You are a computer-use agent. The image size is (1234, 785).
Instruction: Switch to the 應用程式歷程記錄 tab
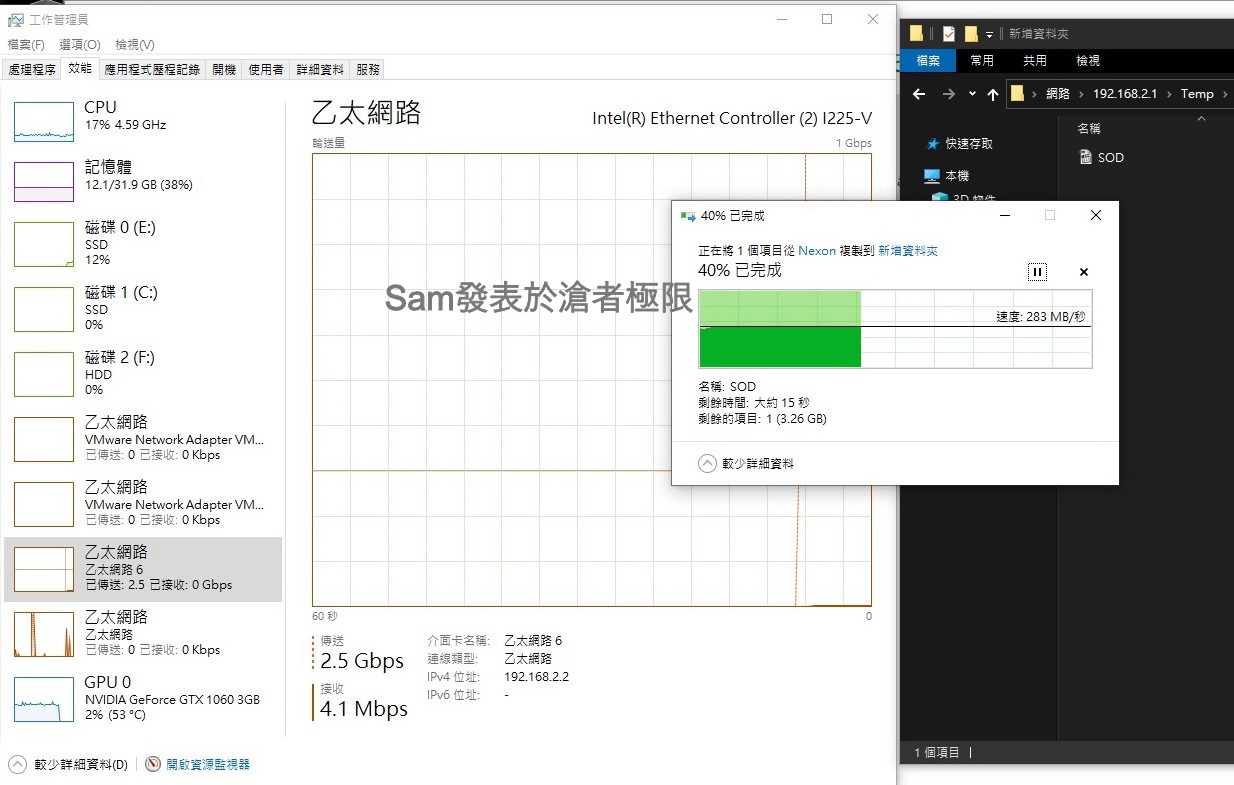pos(153,70)
